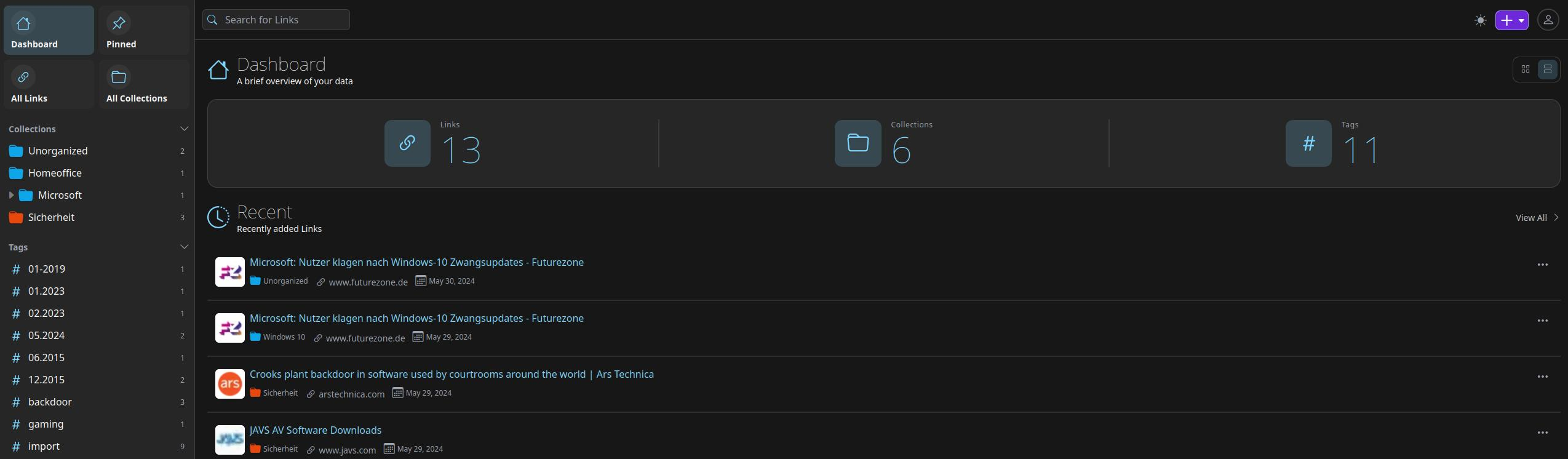This screenshot has width=1568, height=459.
Task: Open options menu for Windows 10 Futurezone link
Action: tap(1542, 321)
